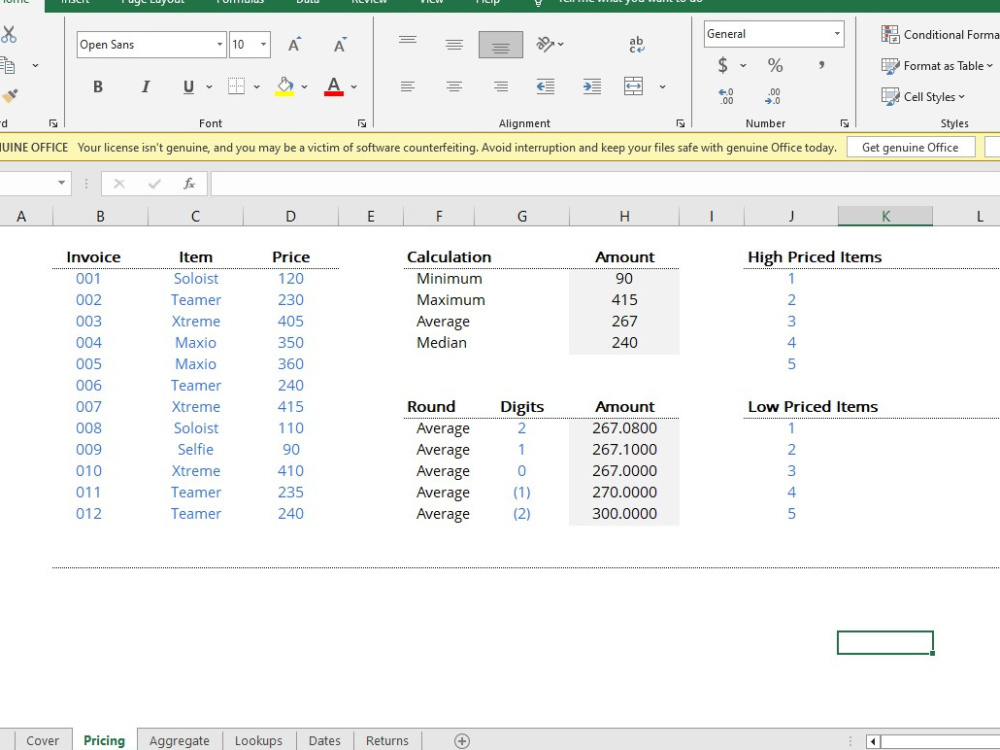1000x750 pixels.
Task: Apply Percent Style format
Action: pos(775,65)
